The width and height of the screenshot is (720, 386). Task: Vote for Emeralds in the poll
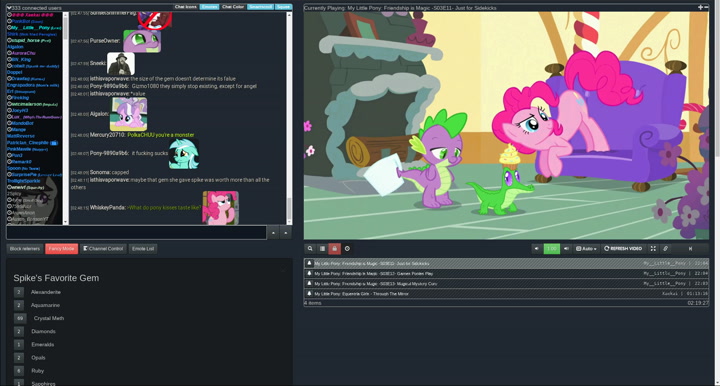(19, 344)
